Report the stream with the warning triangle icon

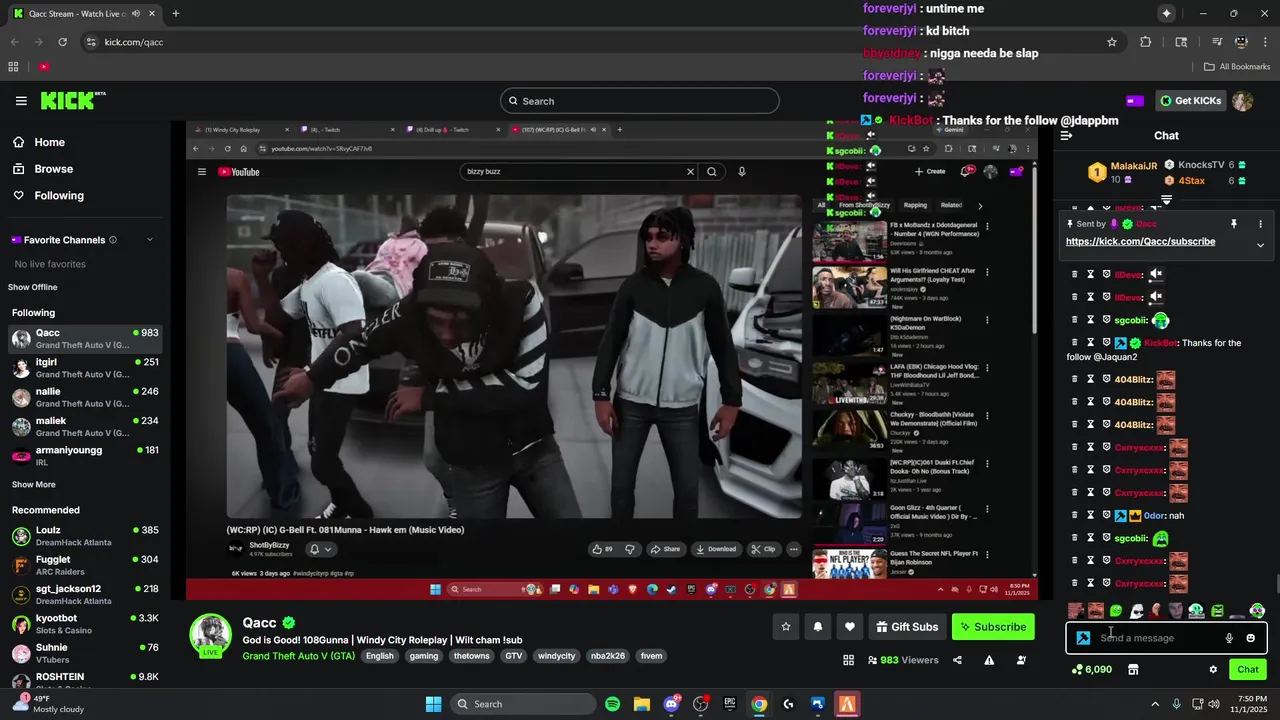coord(989,660)
